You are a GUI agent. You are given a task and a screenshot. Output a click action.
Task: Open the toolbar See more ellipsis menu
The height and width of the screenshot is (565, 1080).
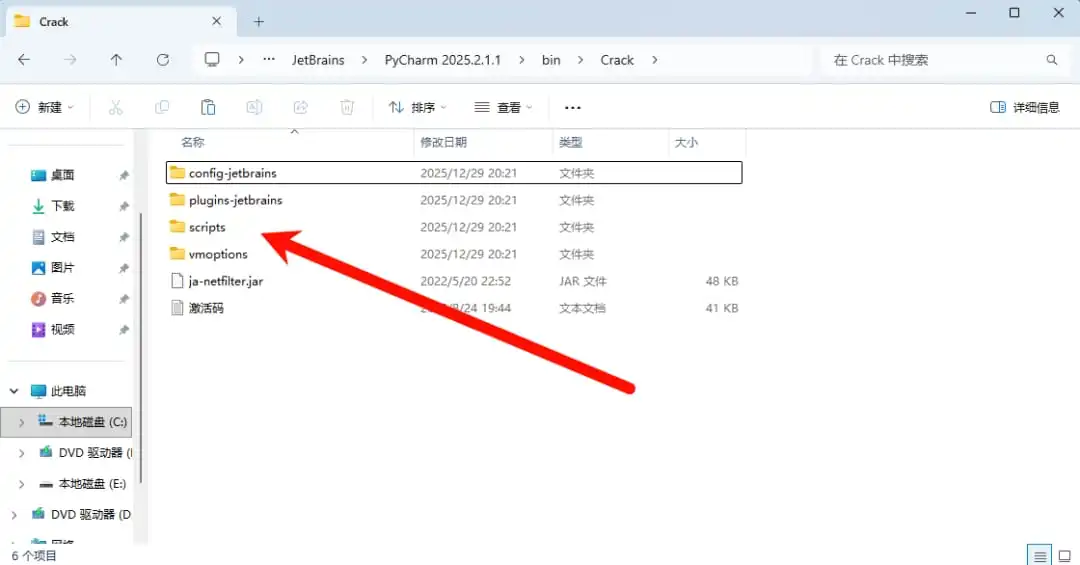[x=572, y=107]
